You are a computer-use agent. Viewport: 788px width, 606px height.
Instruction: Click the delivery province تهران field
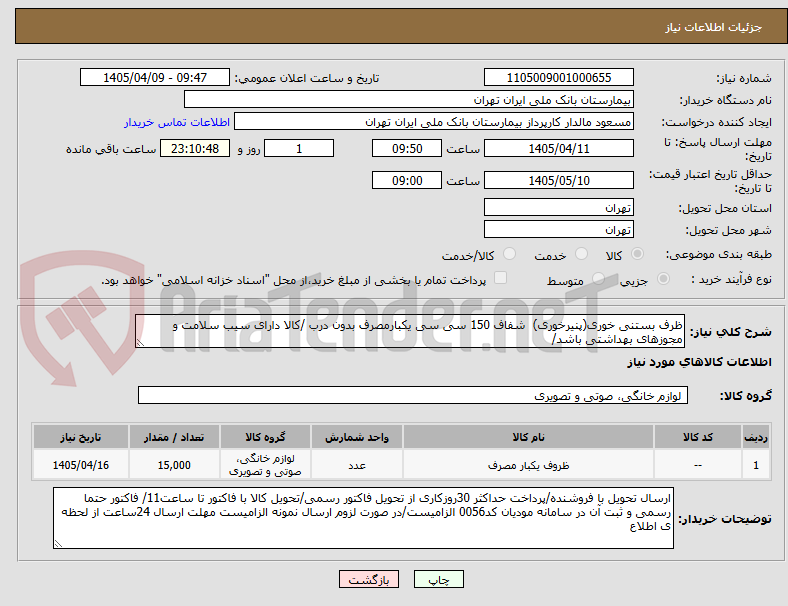tap(558, 207)
